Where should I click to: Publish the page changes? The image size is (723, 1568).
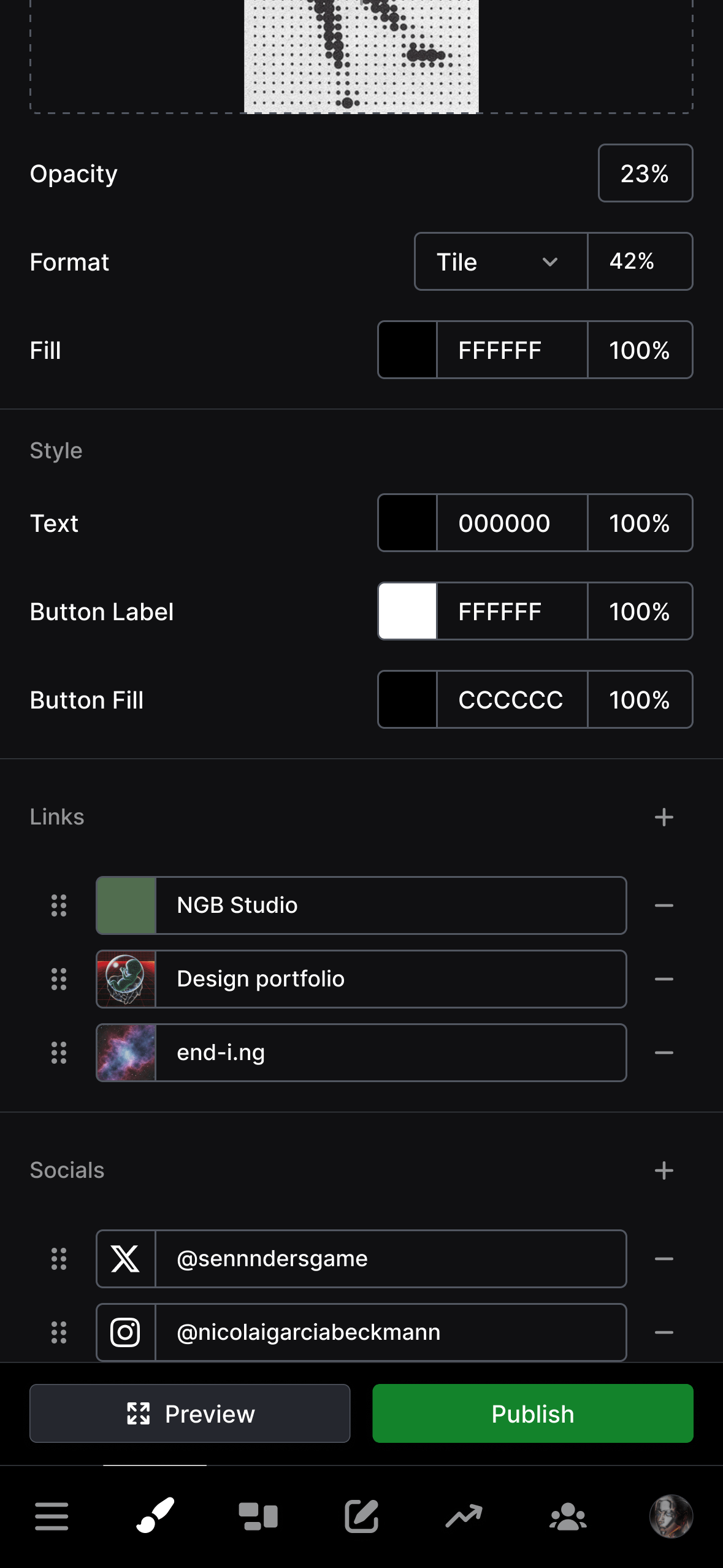532,1413
